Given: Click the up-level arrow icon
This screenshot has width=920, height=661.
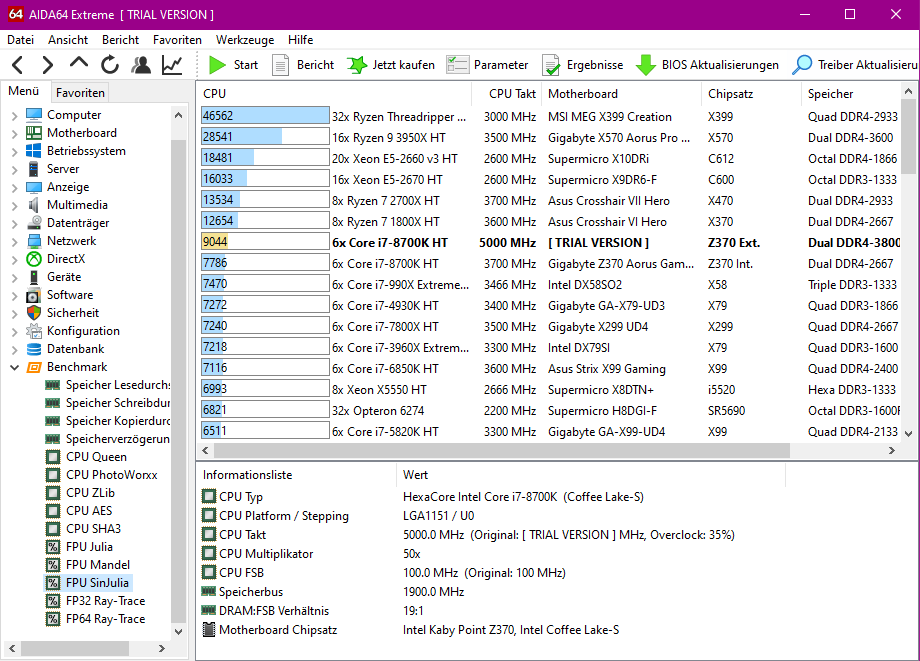Looking at the screenshot, I should (x=79, y=63).
